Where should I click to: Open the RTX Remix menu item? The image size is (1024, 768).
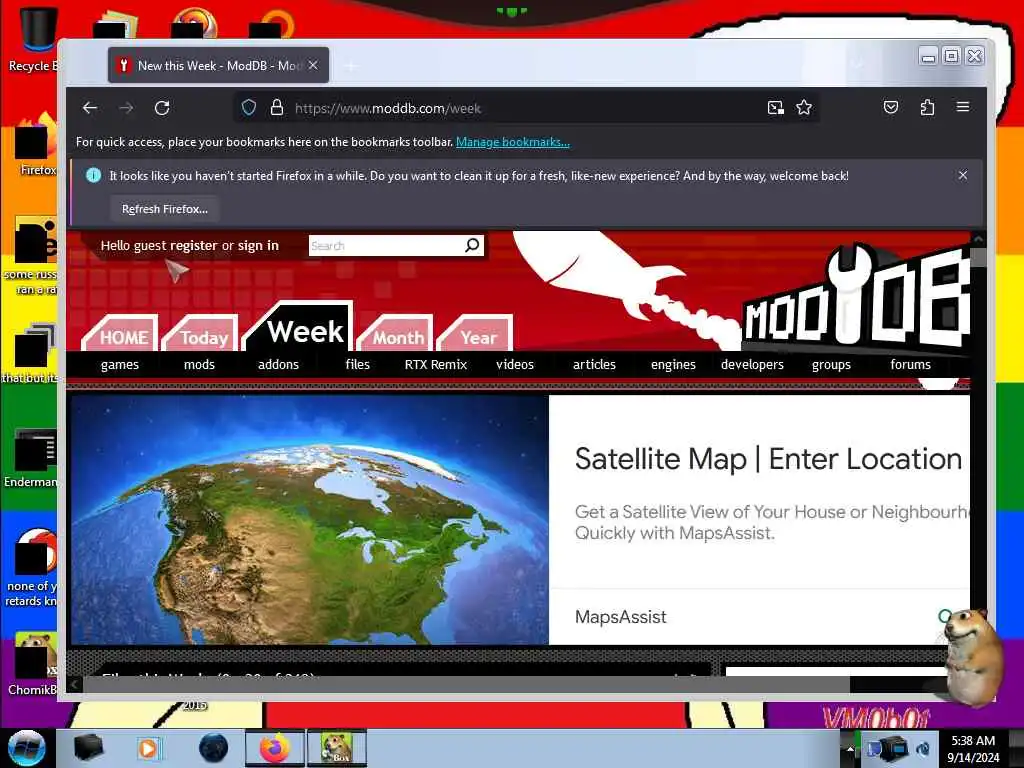tap(436, 364)
